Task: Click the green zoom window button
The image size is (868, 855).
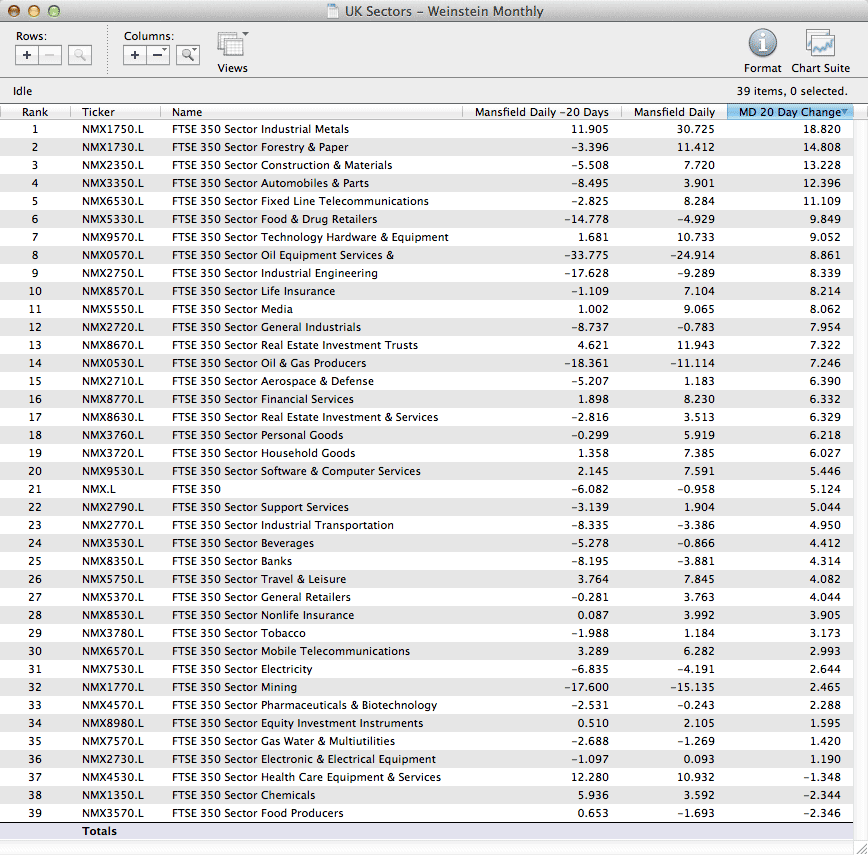Action: (x=53, y=11)
